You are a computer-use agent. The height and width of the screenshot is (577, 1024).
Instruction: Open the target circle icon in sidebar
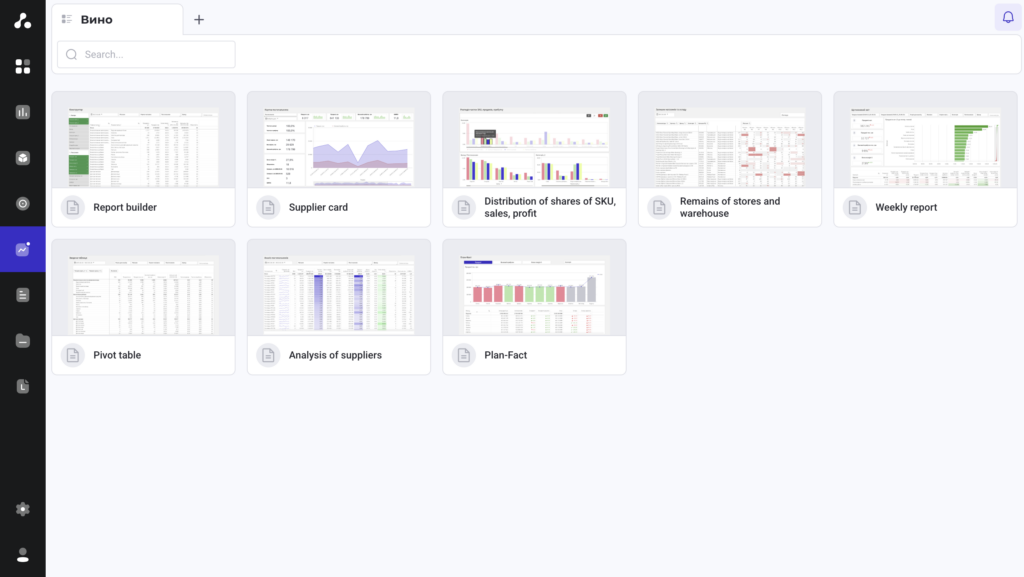pos(23,204)
